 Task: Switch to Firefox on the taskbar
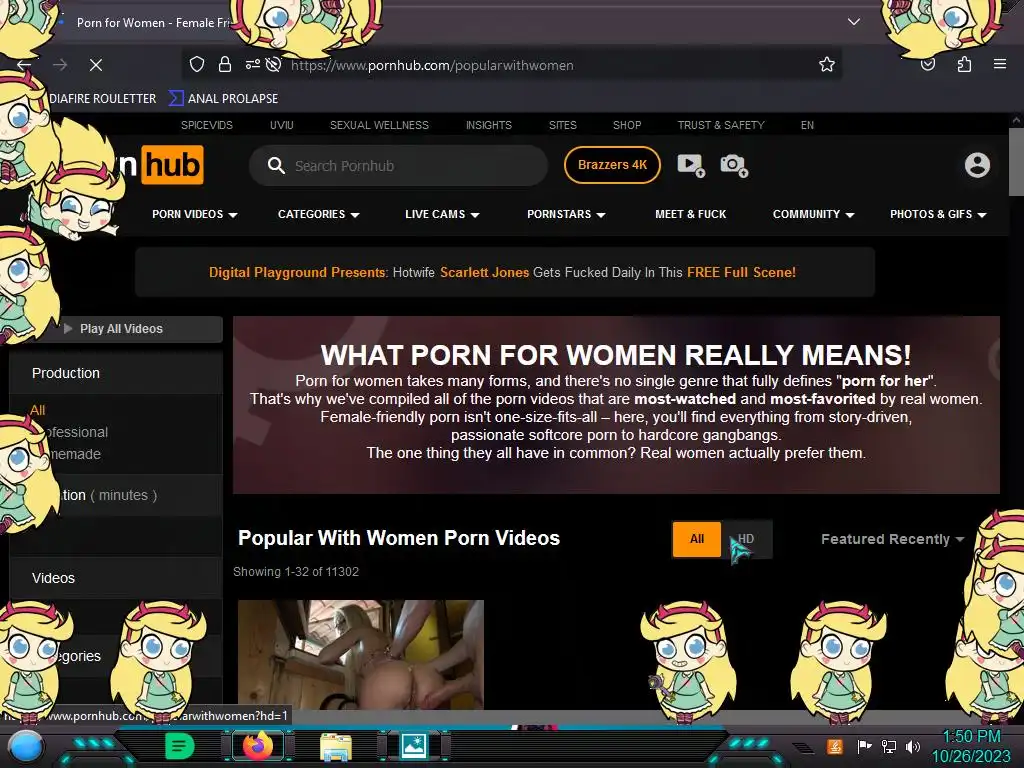click(257, 746)
